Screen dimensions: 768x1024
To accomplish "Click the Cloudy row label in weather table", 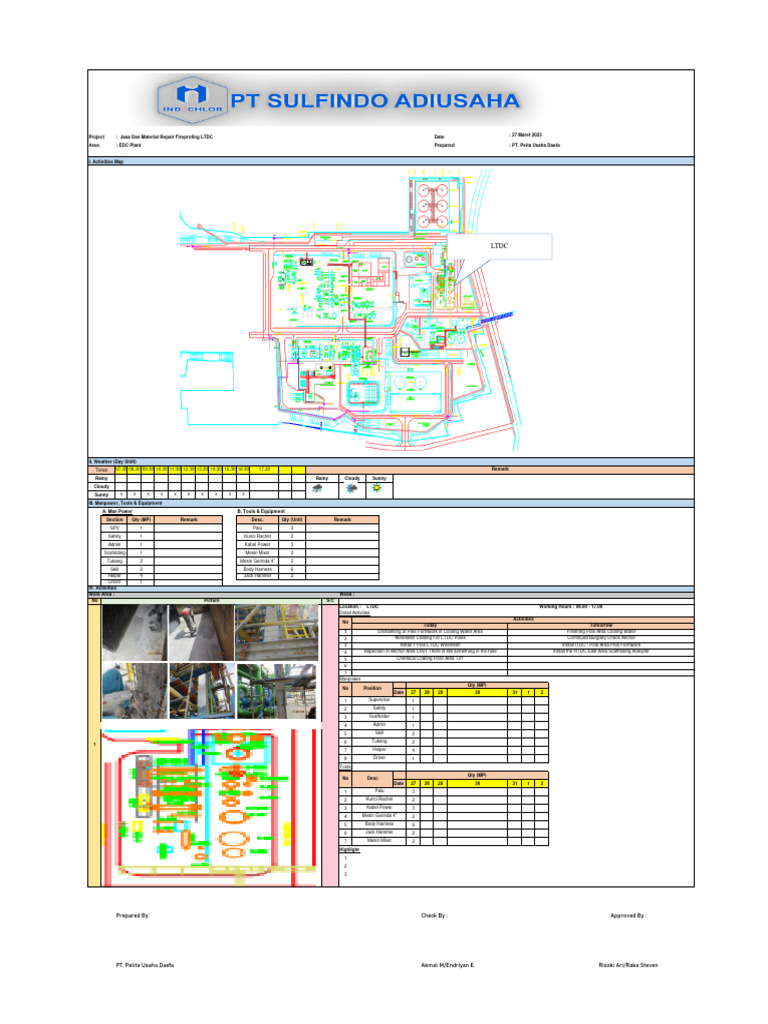I will point(101,487).
